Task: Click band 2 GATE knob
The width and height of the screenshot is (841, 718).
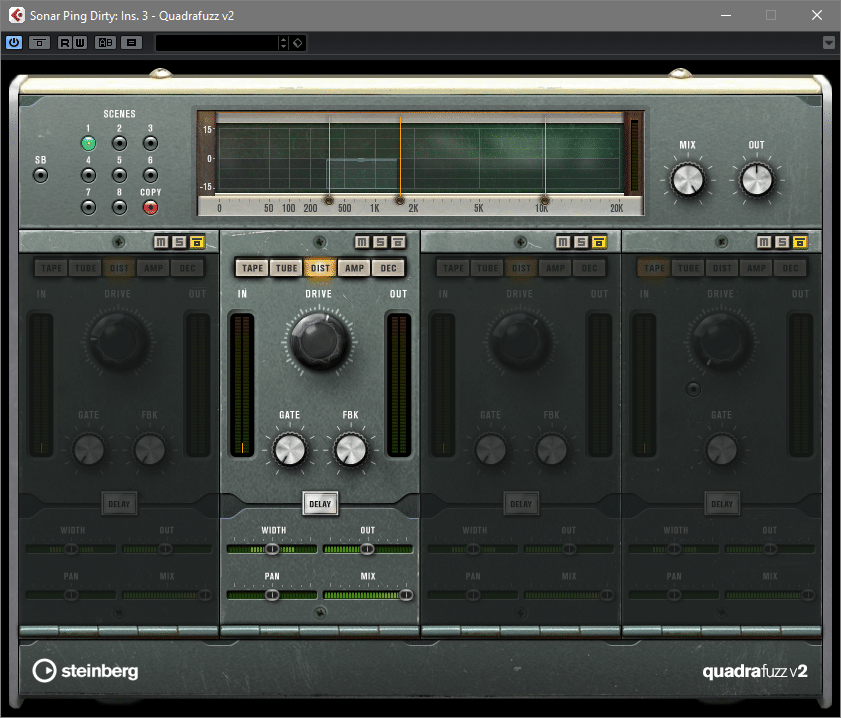Action: click(x=290, y=449)
